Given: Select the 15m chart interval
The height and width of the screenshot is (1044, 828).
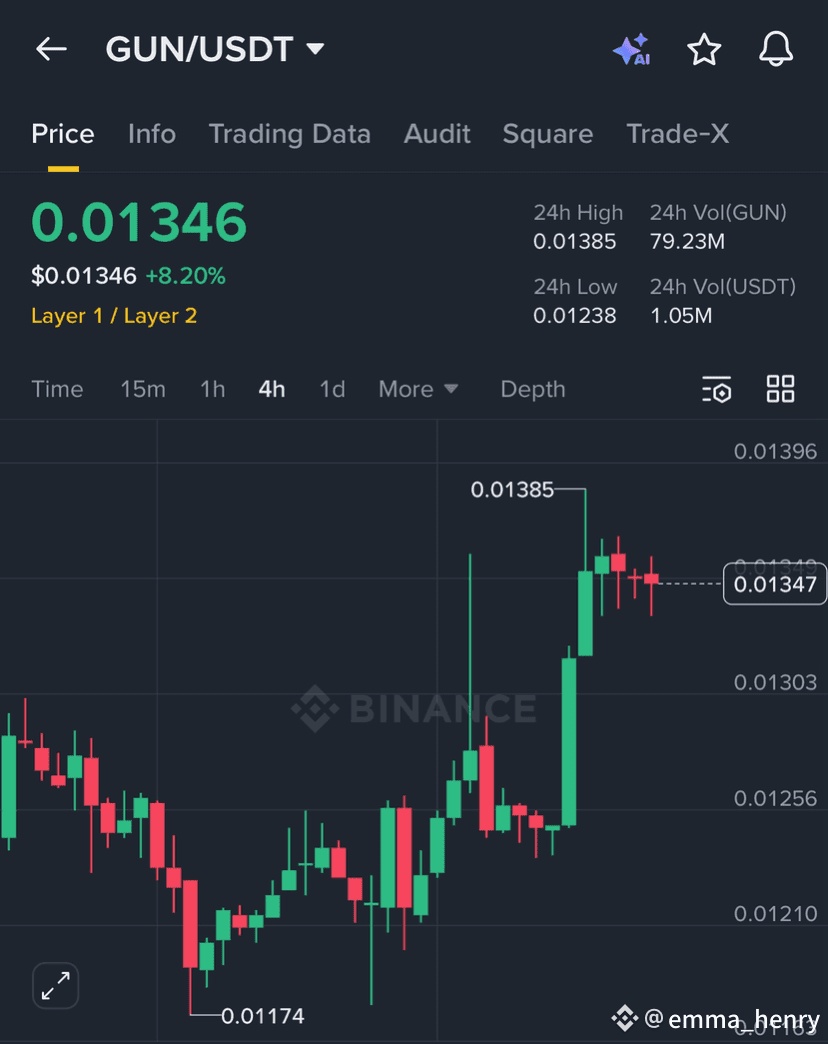Looking at the screenshot, I should pos(143,389).
